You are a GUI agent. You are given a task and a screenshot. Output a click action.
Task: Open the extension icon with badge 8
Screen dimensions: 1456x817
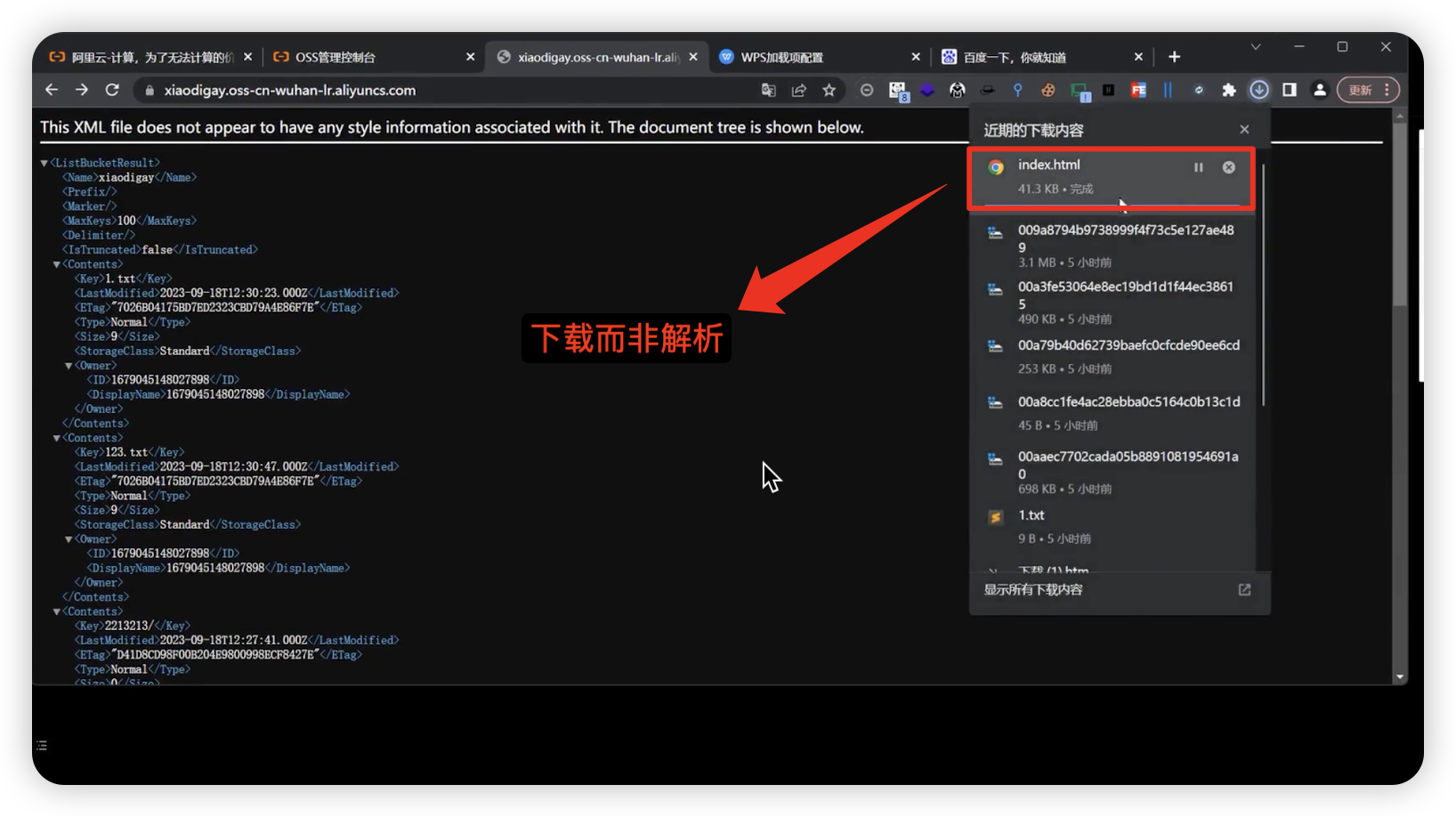(x=897, y=91)
